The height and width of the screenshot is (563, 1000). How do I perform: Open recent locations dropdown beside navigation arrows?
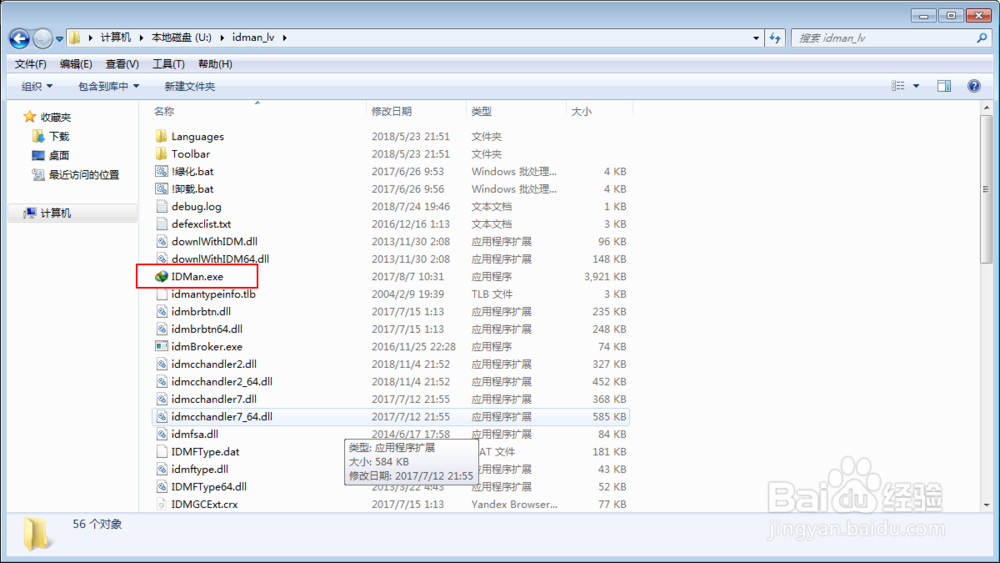point(59,39)
